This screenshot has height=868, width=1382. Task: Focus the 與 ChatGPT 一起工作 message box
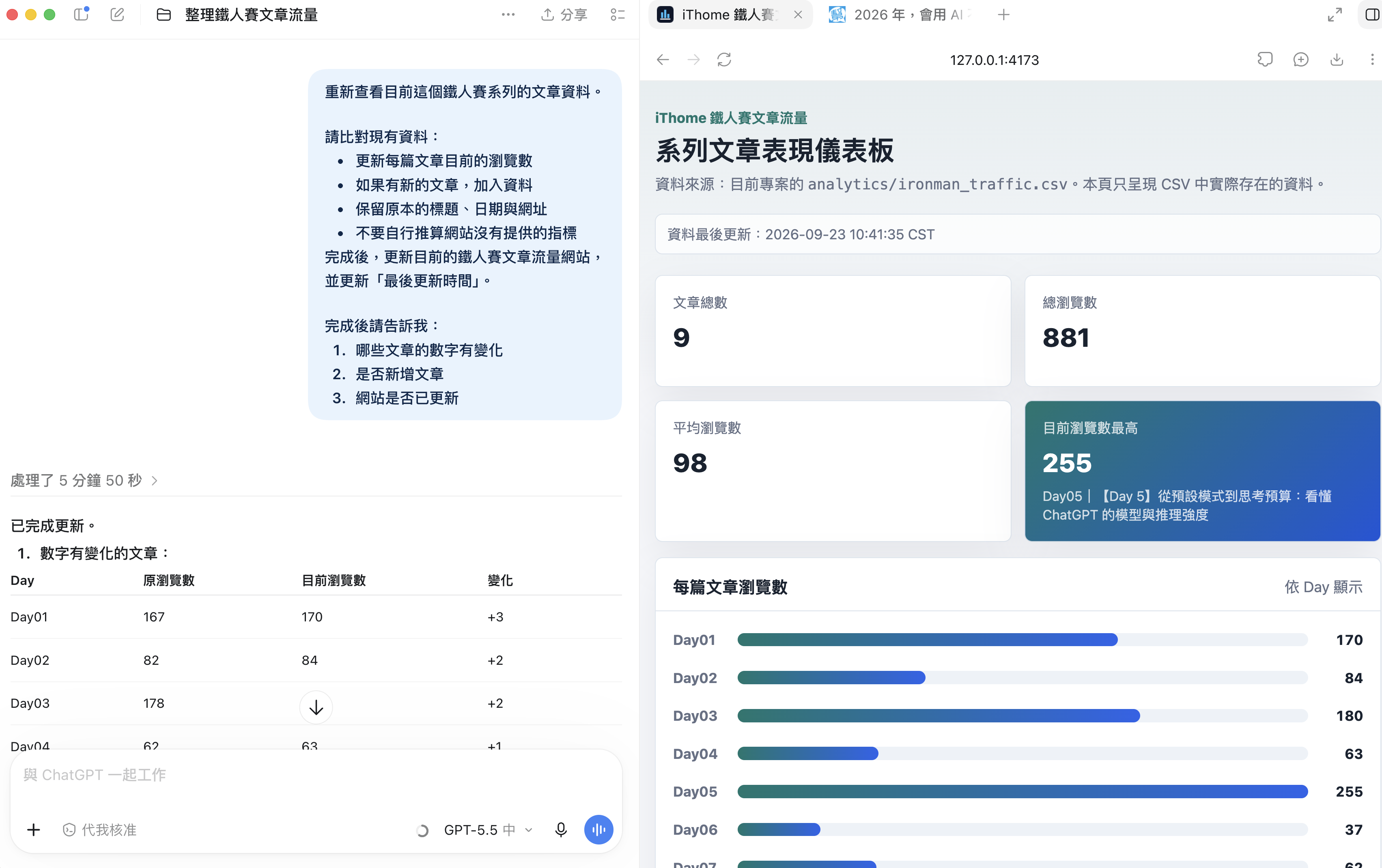(316, 775)
